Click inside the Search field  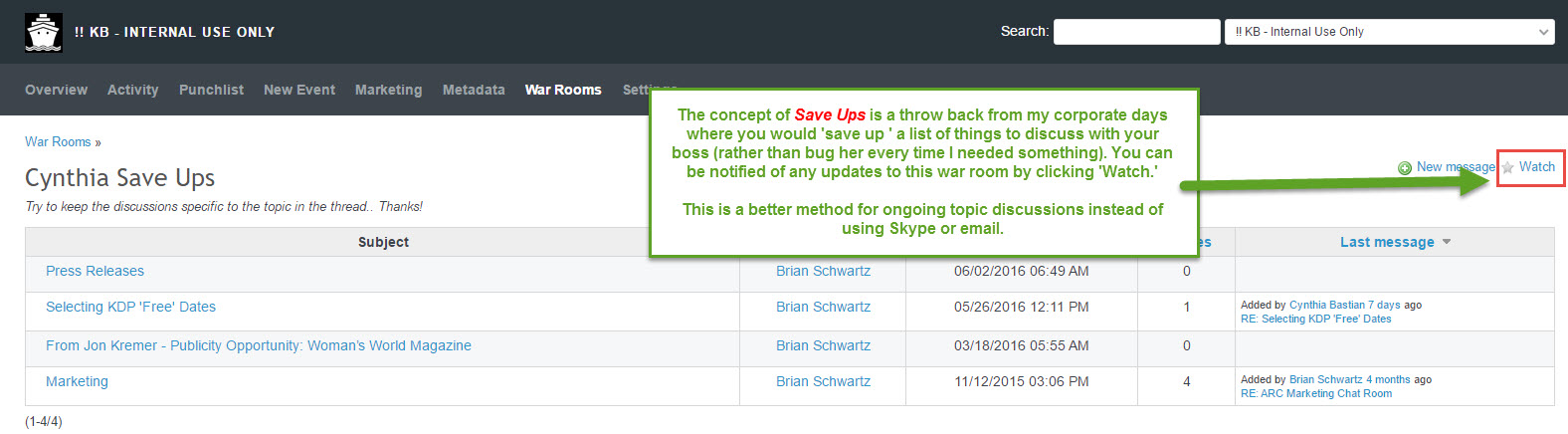click(x=1137, y=32)
